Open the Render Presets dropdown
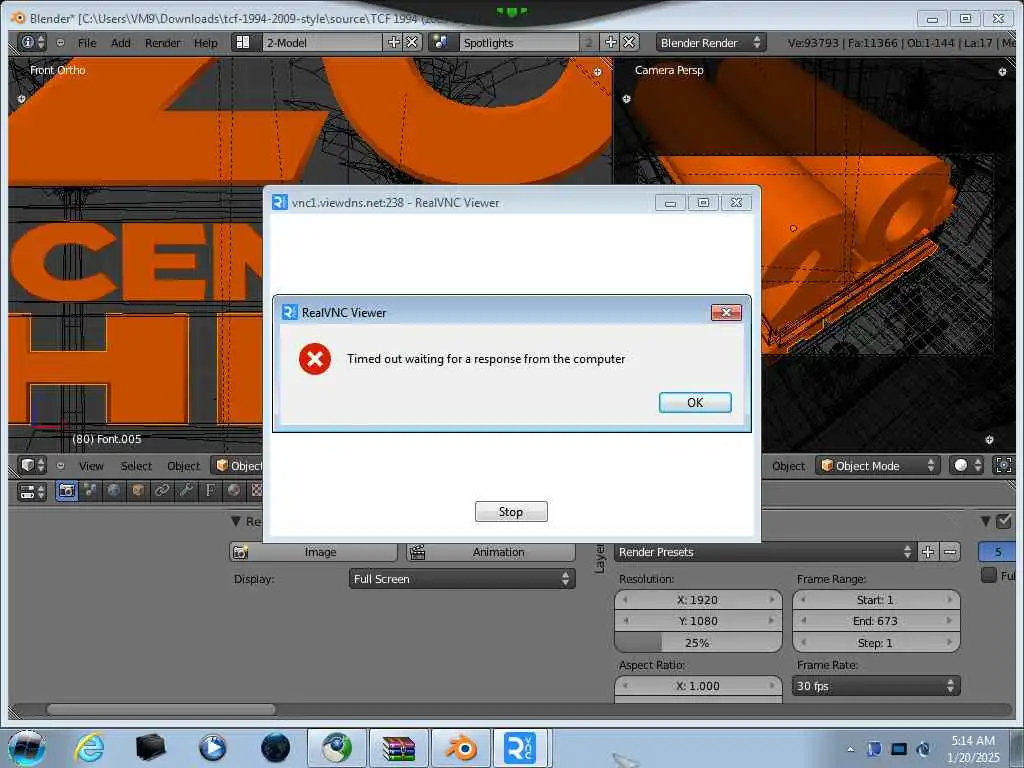Image resolution: width=1024 pixels, height=768 pixels. 764,552
